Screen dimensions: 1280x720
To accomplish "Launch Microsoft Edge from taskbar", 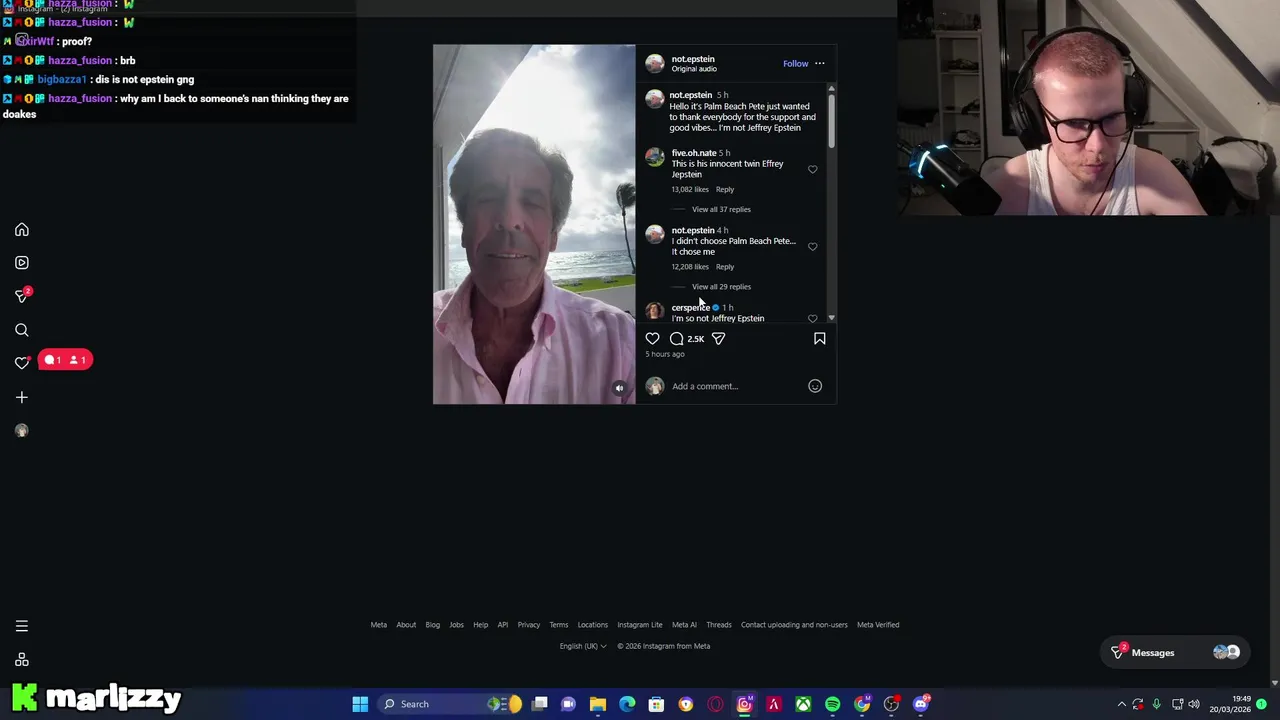I will (x=627, y=704).
